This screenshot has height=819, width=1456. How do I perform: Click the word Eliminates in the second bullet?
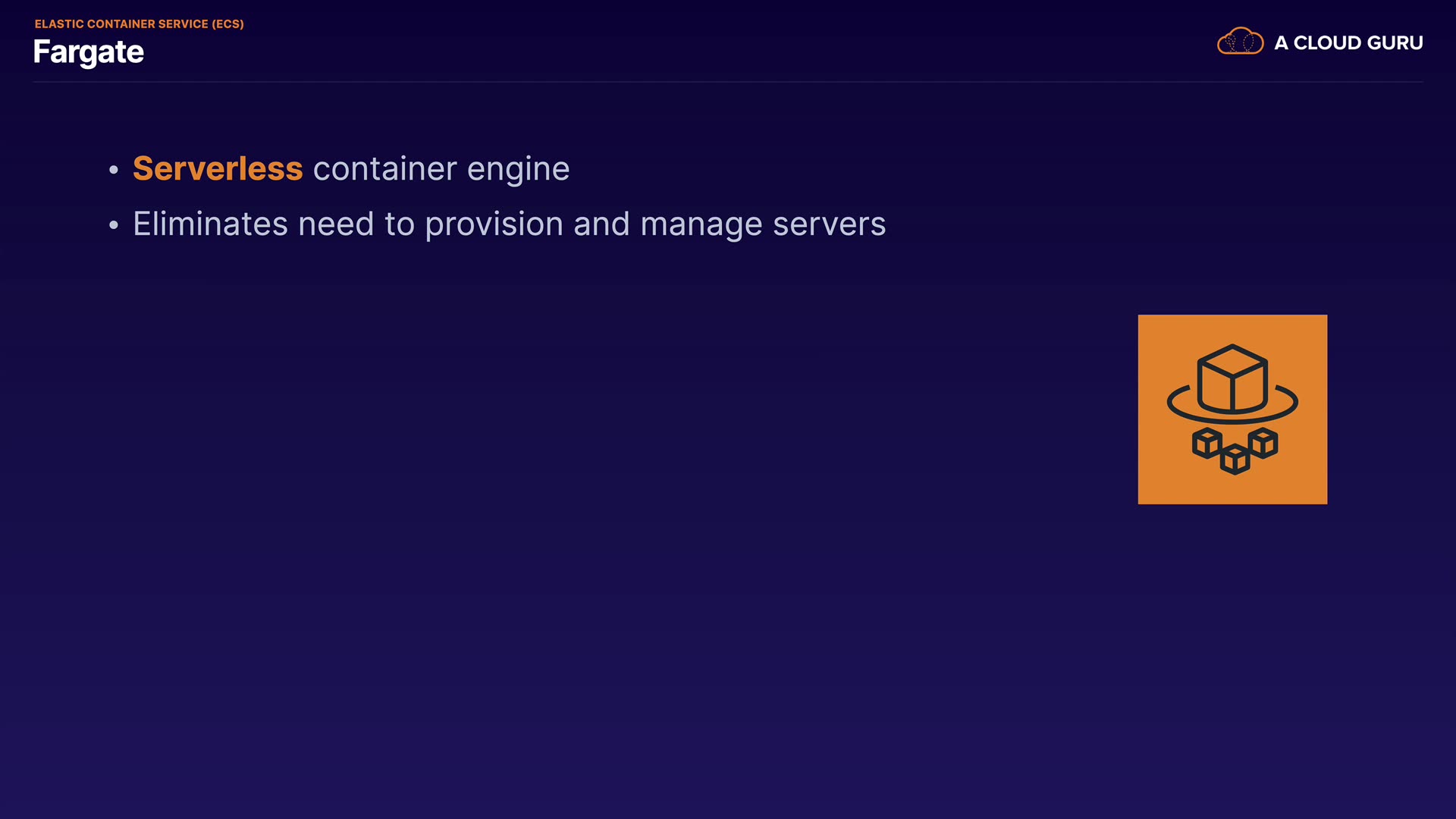(x=210, y=224)
